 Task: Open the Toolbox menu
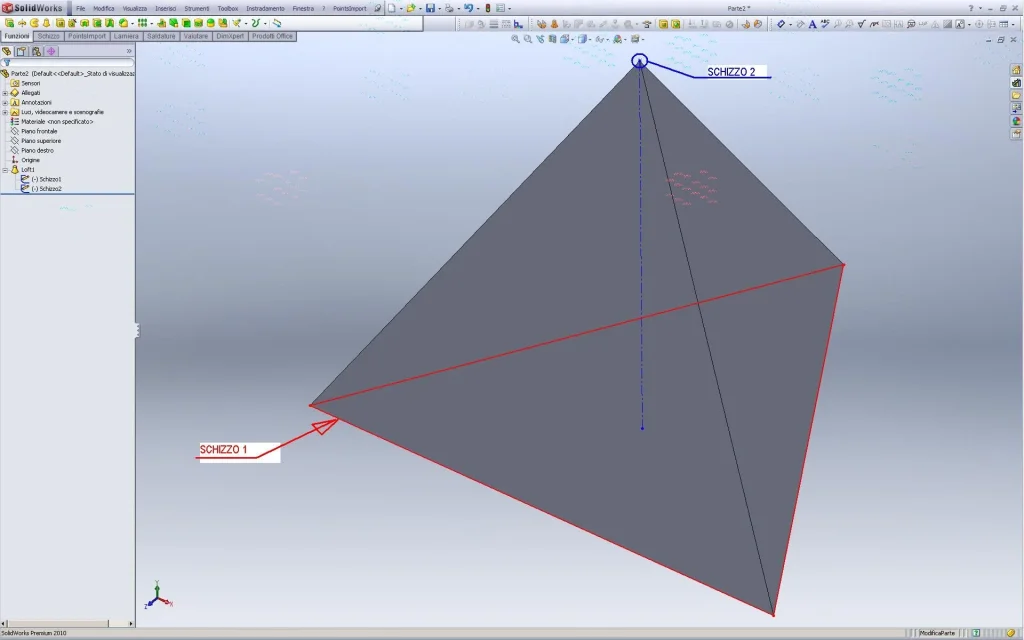pyautogui.click(x=227, y=8)
